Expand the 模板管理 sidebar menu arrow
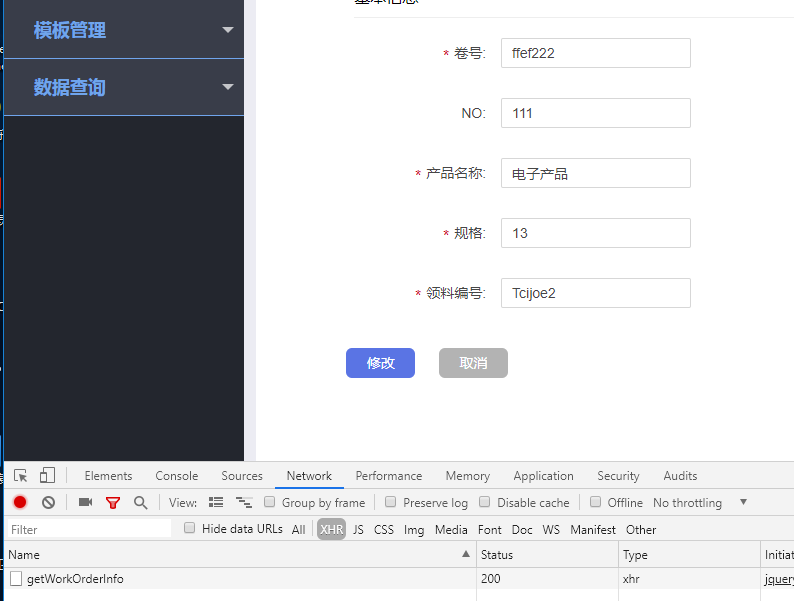This screenshot has width=794, height=601. click(228, 30)
